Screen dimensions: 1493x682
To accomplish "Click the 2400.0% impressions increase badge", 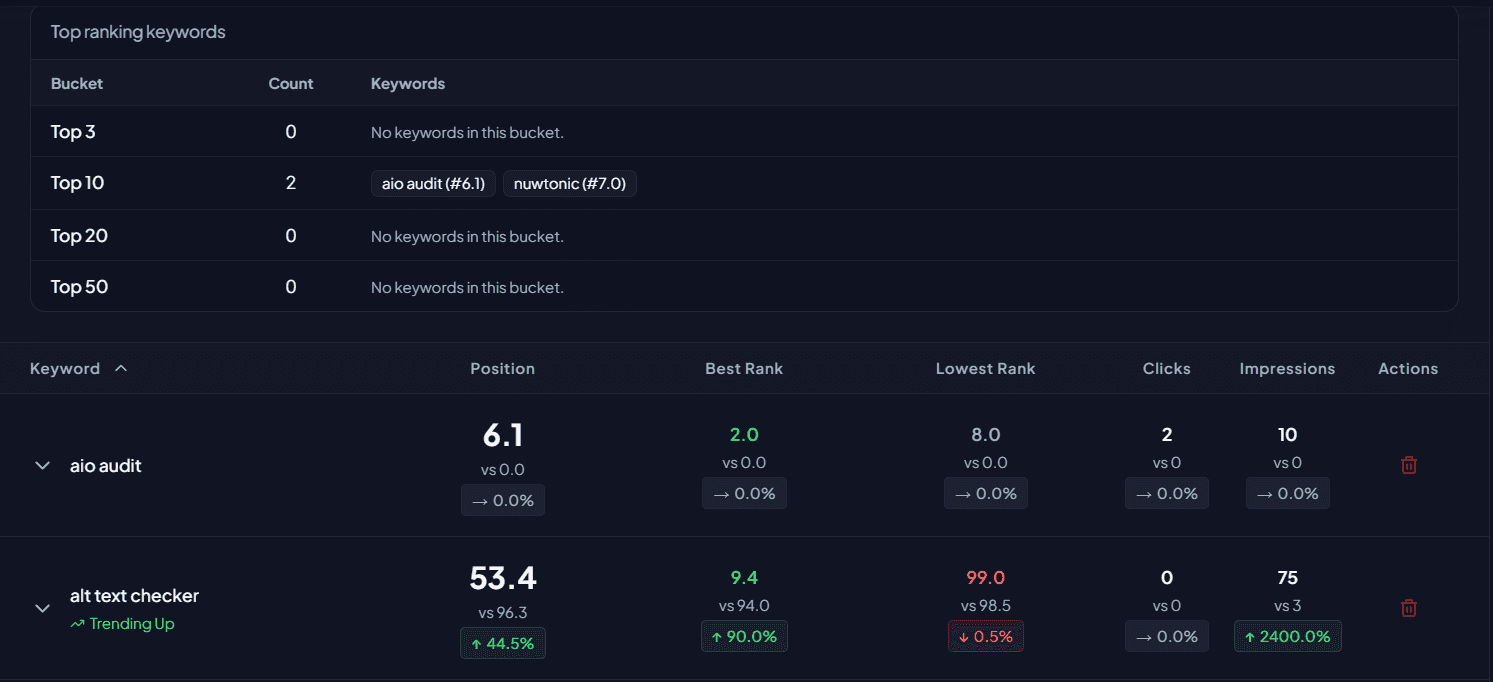I will [1287, 637].
